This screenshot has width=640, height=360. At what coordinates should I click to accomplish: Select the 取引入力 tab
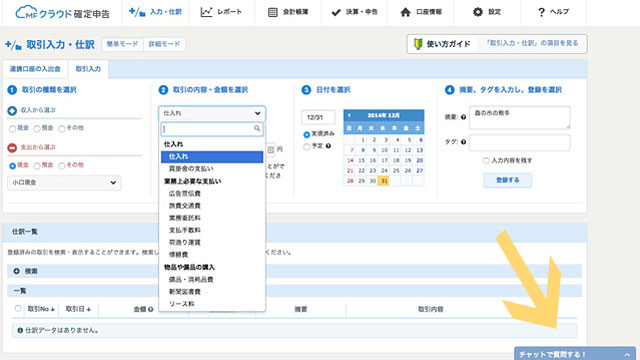point(88,69)
